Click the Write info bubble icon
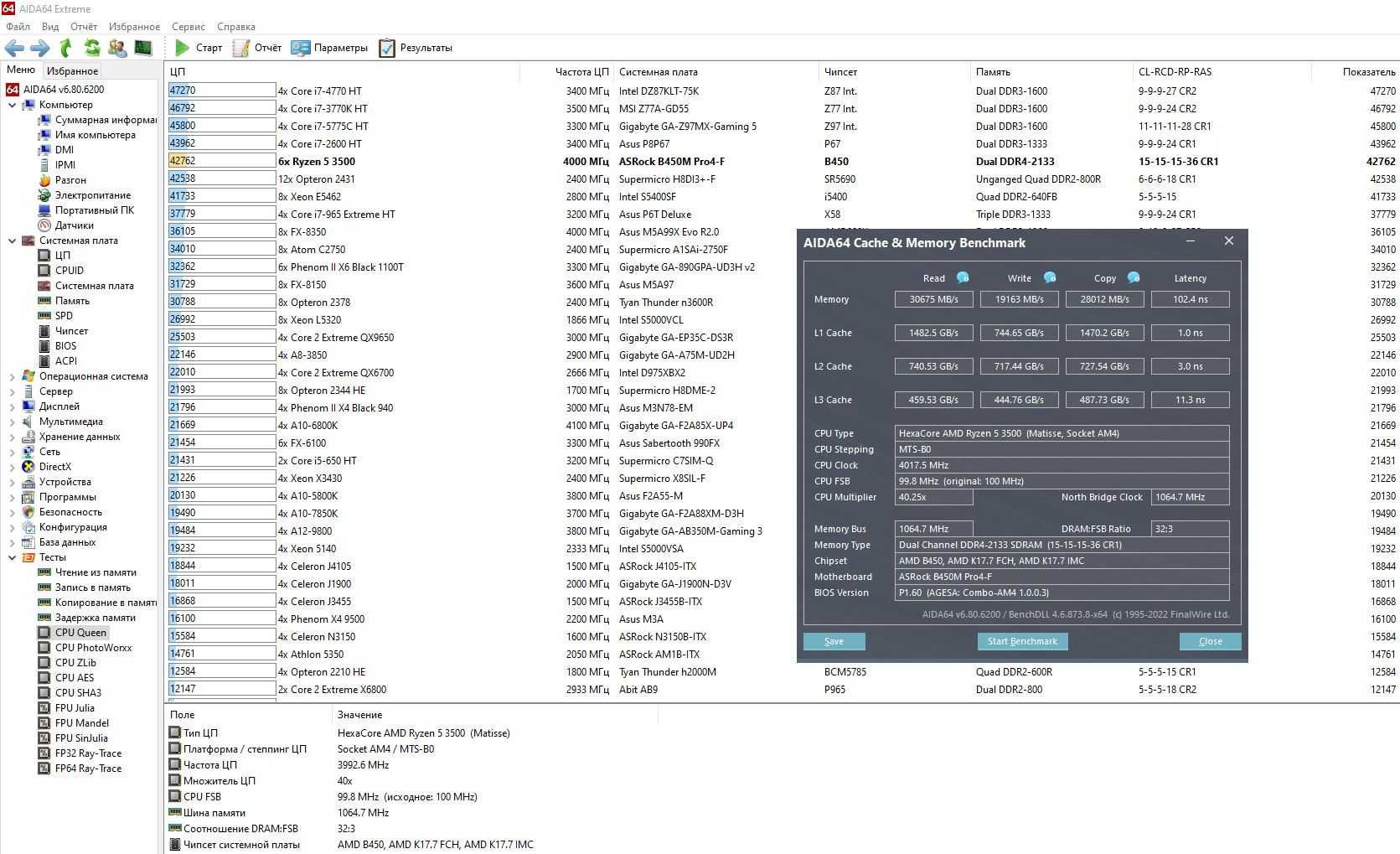Image resolution: width=1400 pixels, height=854 pixels. click(1049, 277)
